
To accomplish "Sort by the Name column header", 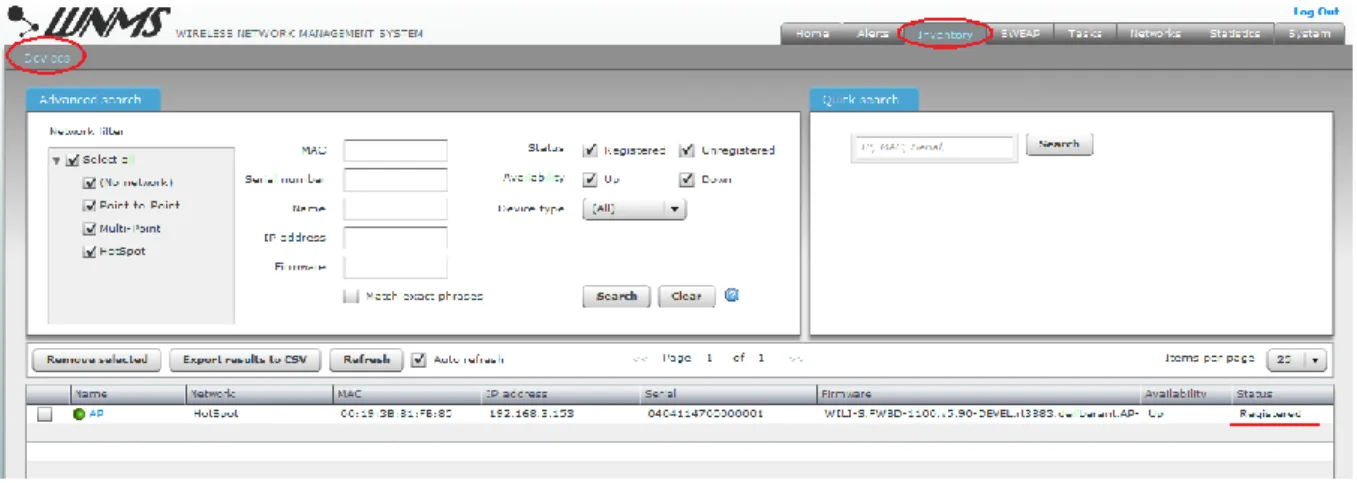I will pos(128,394).
